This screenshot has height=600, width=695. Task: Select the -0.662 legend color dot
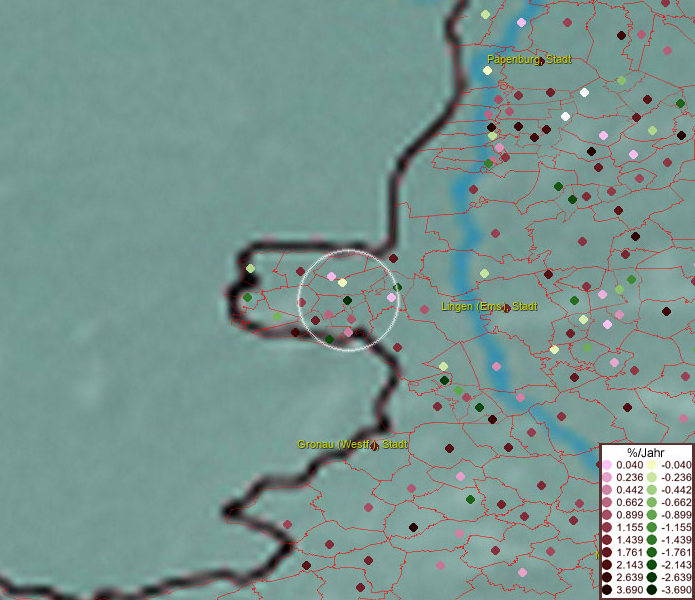click(x=651, y=503)
